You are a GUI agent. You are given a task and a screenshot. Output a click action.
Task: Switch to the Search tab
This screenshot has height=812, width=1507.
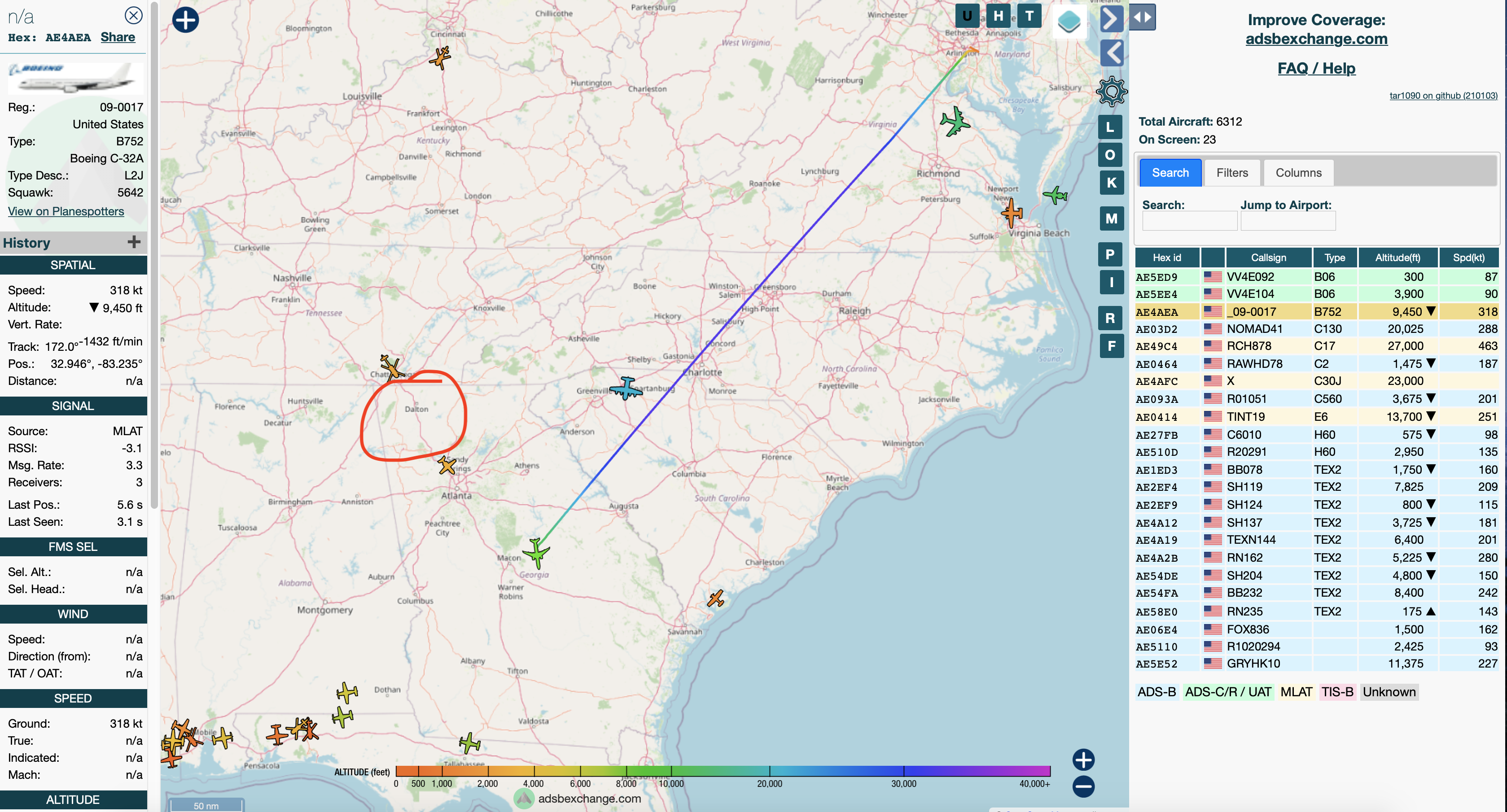(1170, 173)
